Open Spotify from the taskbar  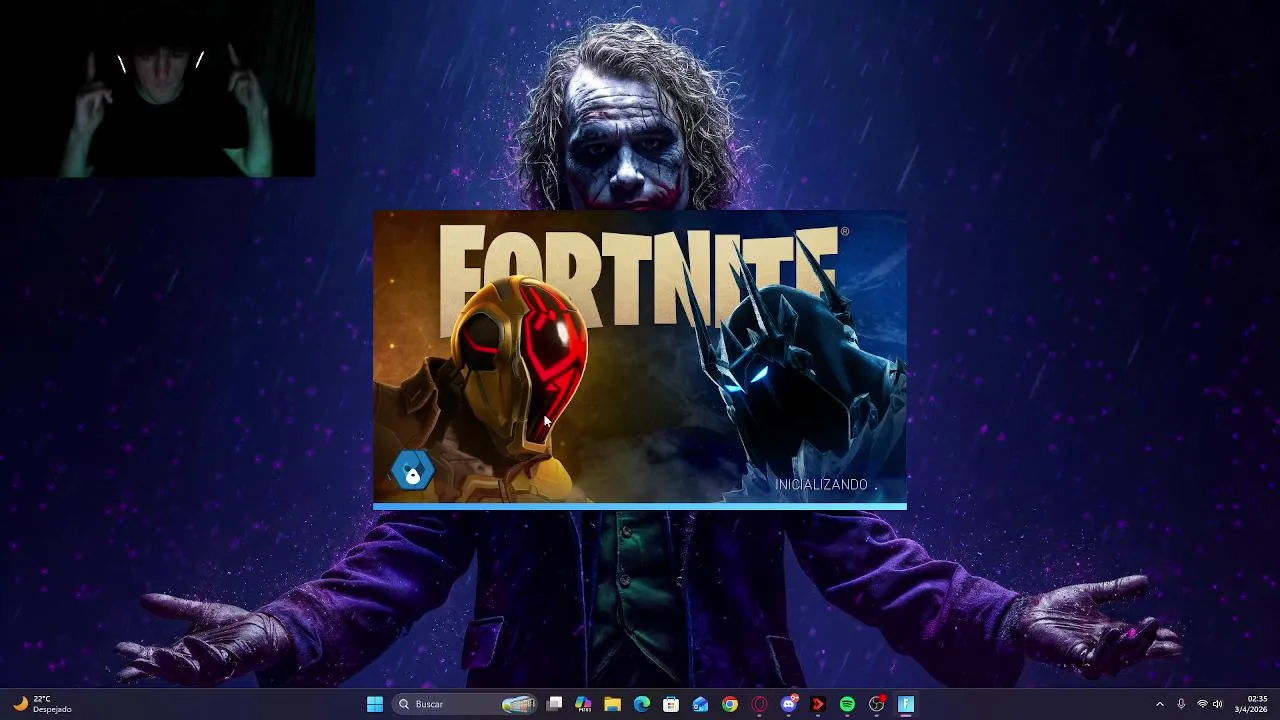(x=847, y=704)
